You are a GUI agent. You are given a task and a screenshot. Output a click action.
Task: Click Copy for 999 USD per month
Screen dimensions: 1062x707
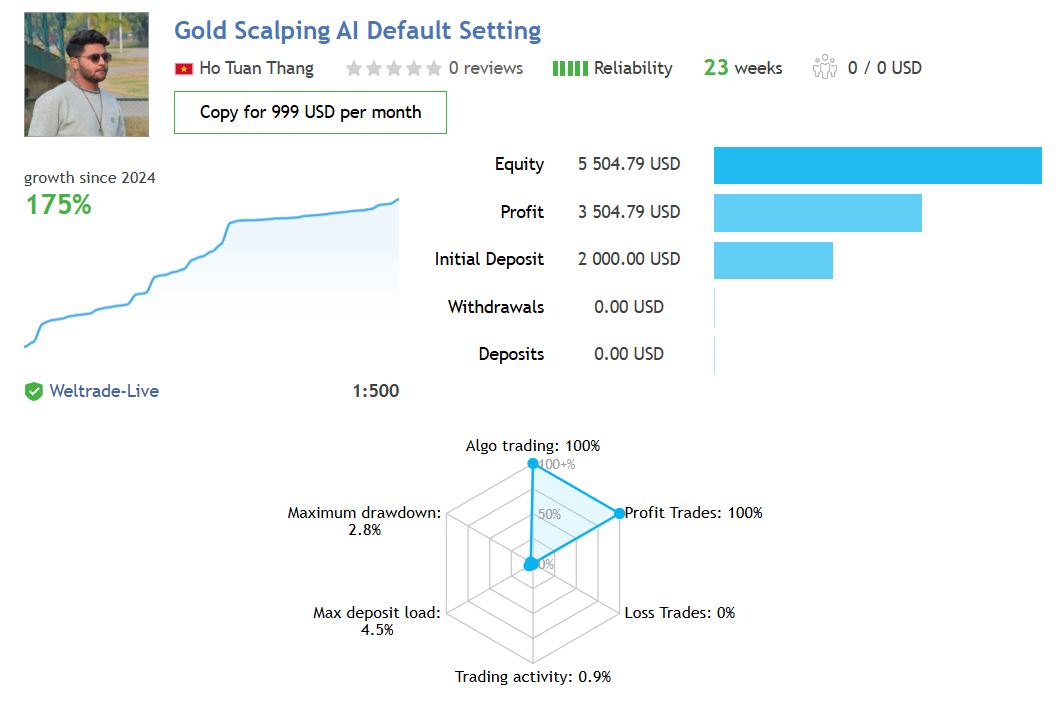310,112
